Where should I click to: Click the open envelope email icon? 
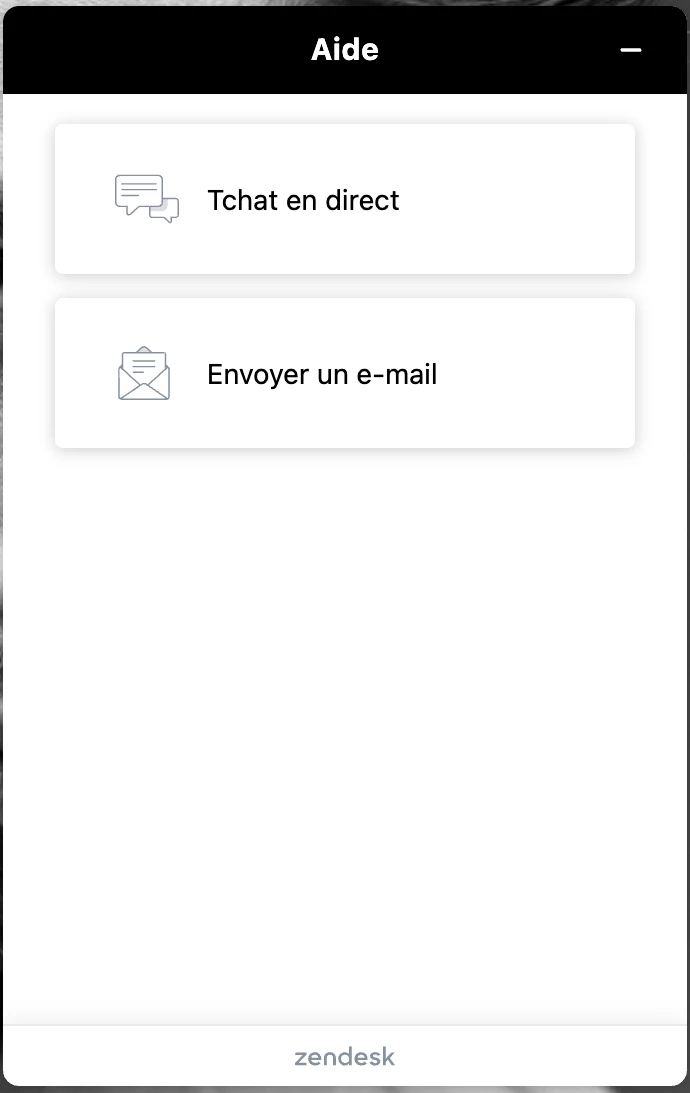pyautogui.click(x=144, y=373)
